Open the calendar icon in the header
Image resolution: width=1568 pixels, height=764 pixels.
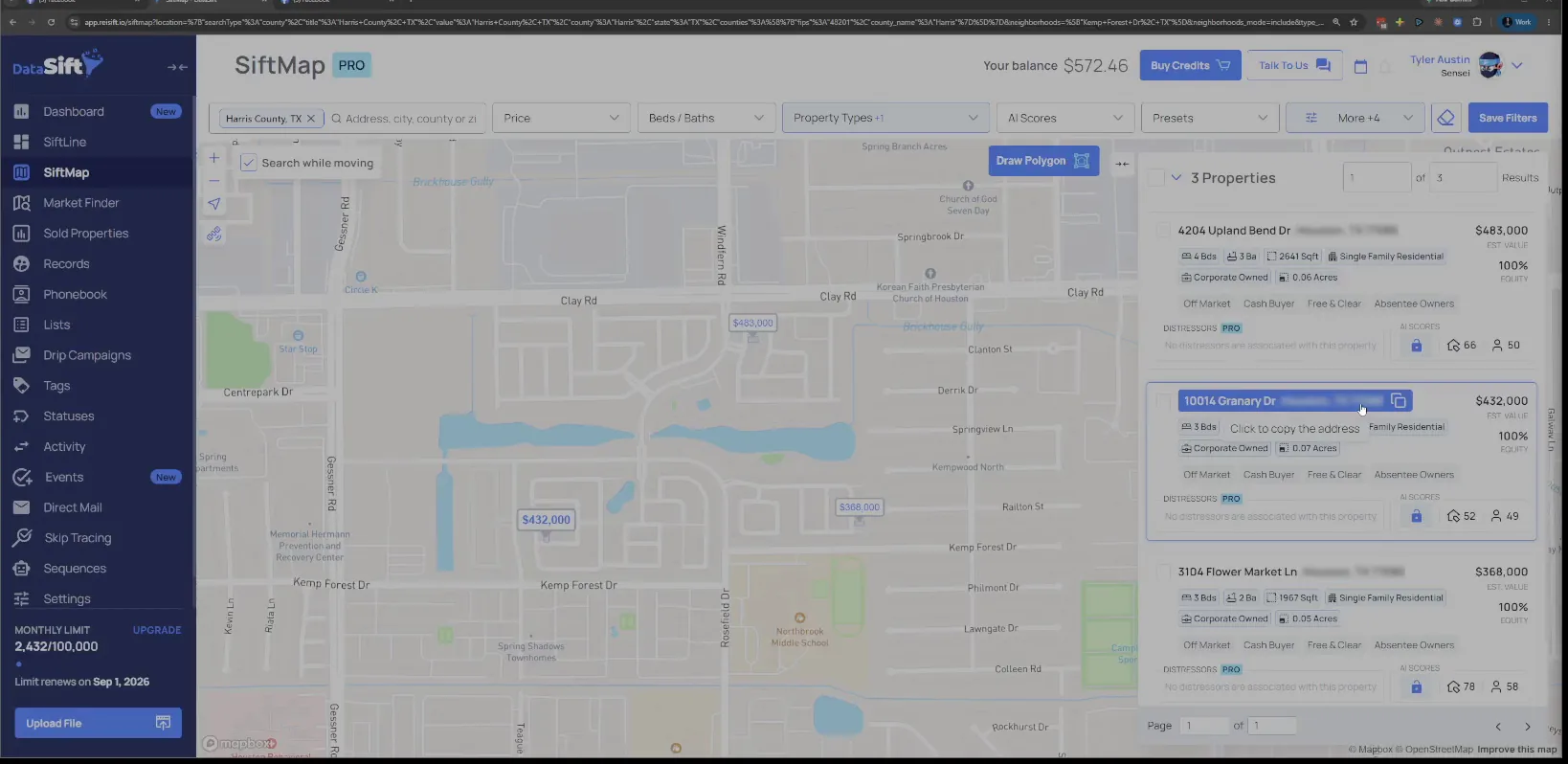pos(1360,67)
